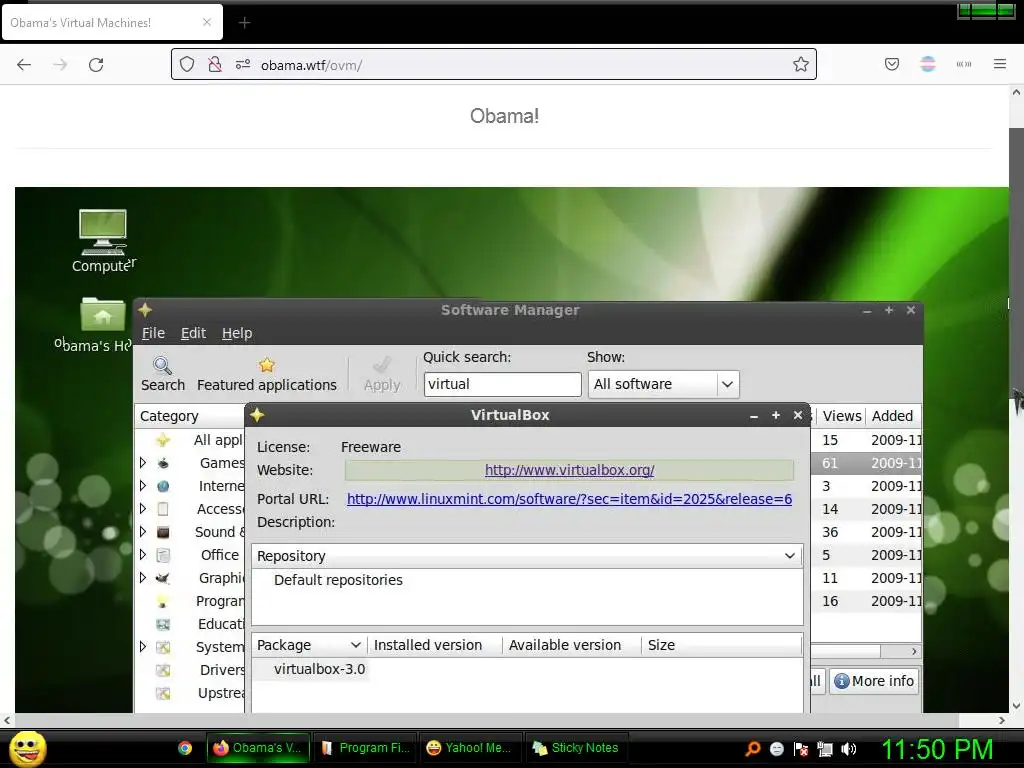
Task: Click the Search magnifier toolbar icon
Action: [162, 365]
